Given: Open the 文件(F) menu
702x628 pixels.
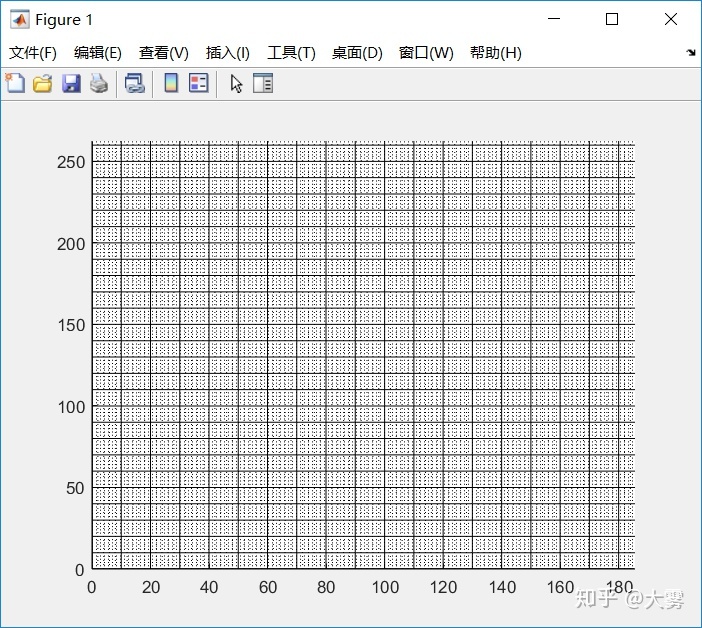Looking at the screenshot, I should coord(33,53).
